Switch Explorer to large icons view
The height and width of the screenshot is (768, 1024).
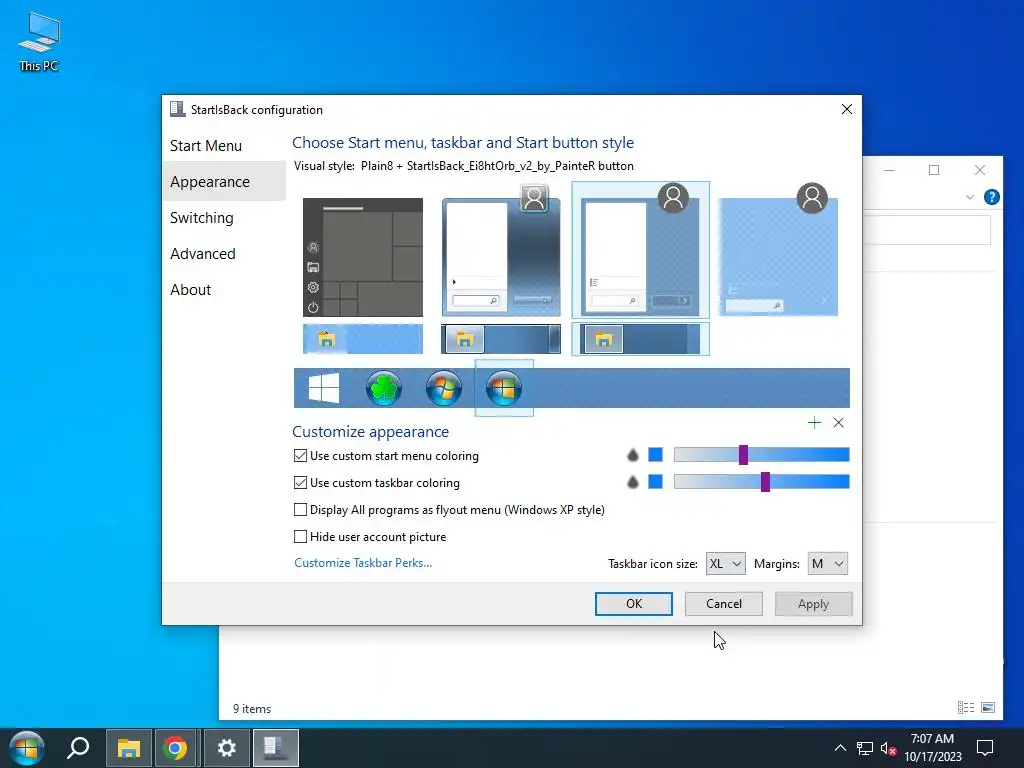point(988,707)
